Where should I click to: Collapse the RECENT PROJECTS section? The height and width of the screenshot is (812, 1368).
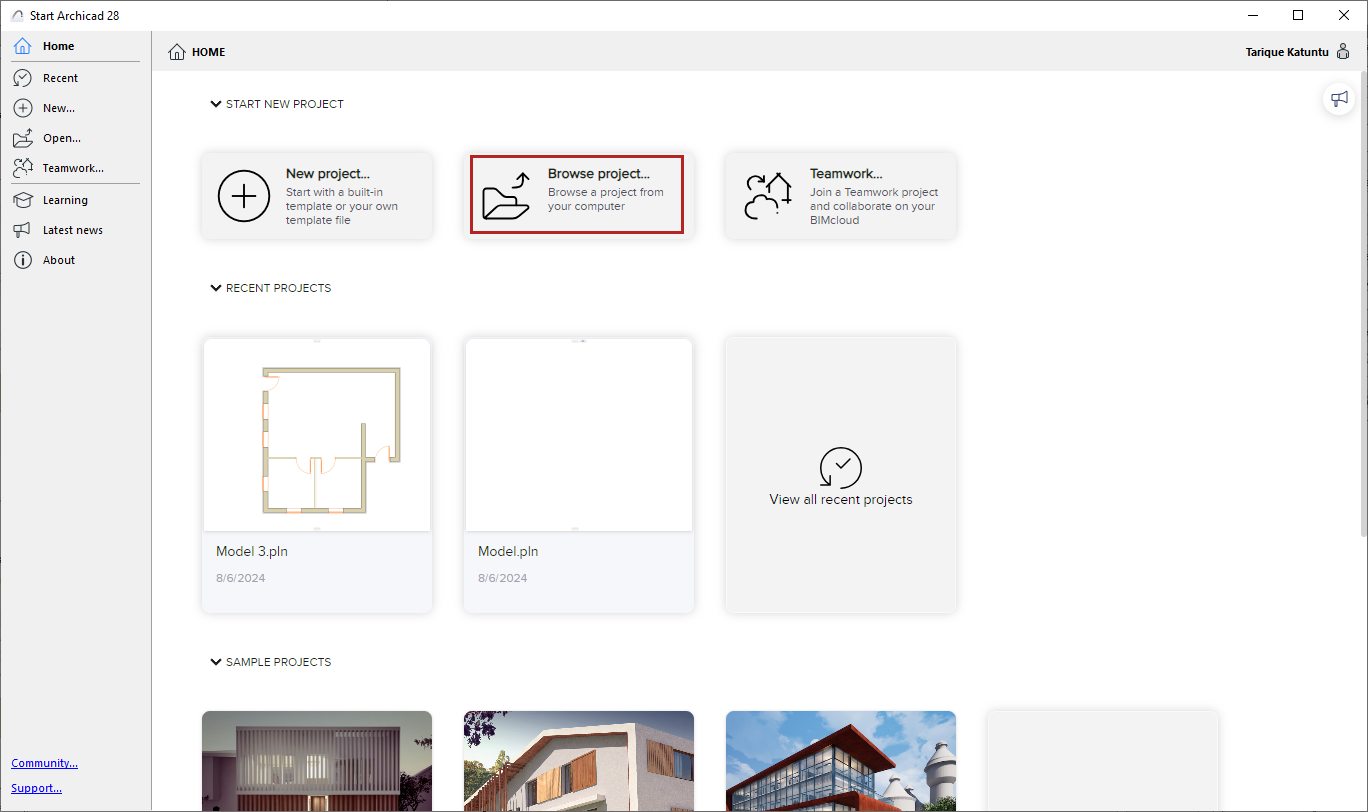point(215,288)
